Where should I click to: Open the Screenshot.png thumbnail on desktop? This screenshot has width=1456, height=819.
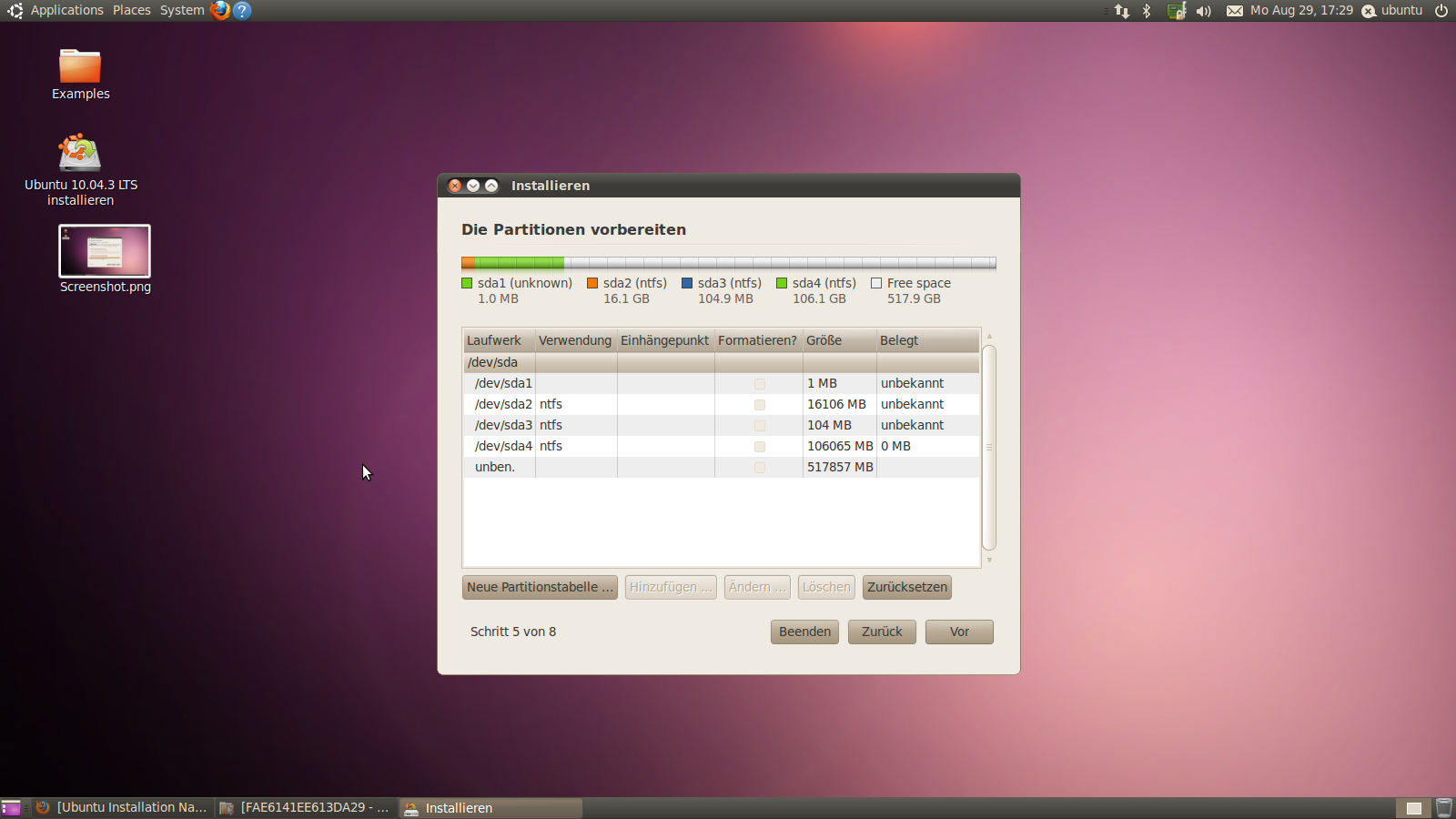(105, 251)
